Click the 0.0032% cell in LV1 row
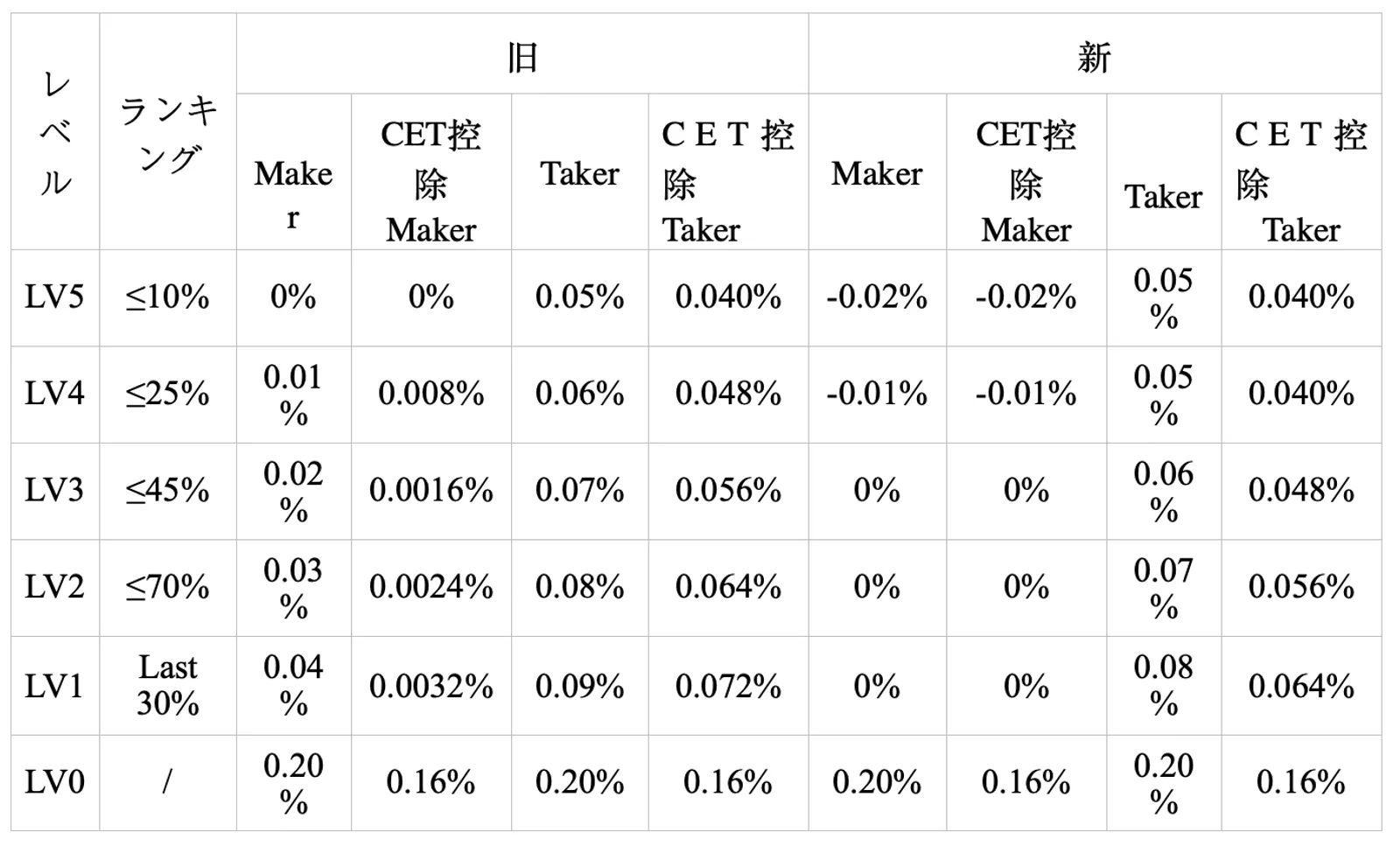The image size is (1400, 846). tap(431, 686)
